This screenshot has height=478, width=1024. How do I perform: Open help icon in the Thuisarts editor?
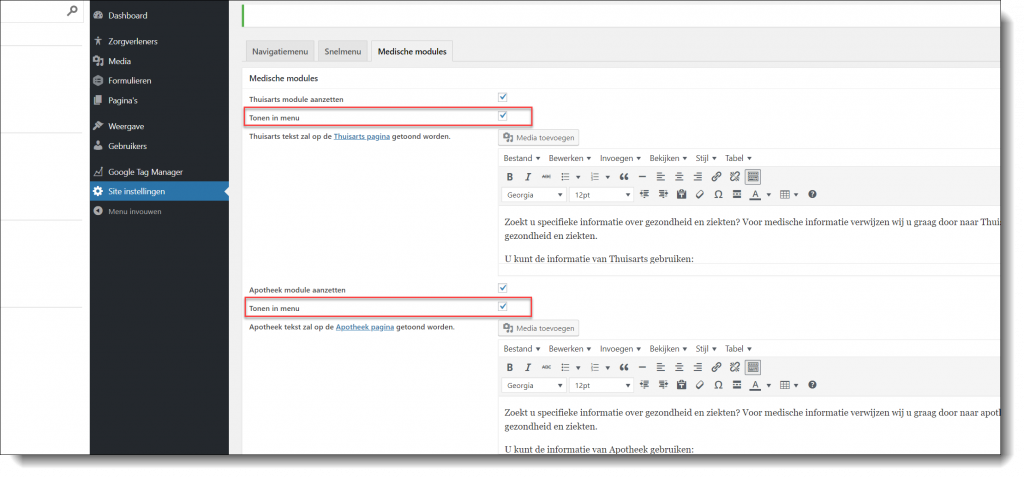[x=812, y=194]
